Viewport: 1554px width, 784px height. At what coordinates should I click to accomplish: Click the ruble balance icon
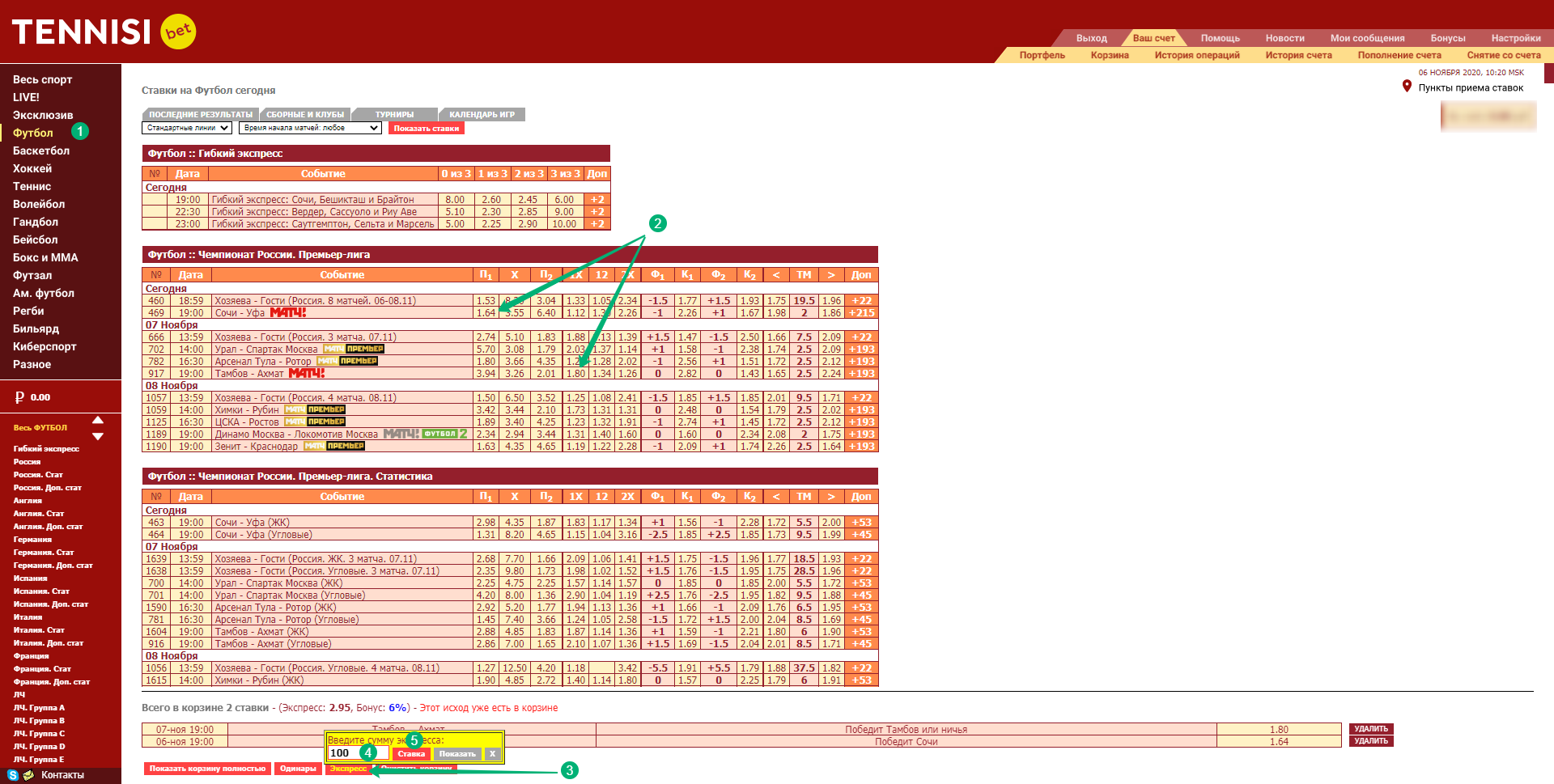(x=19, y=397)
